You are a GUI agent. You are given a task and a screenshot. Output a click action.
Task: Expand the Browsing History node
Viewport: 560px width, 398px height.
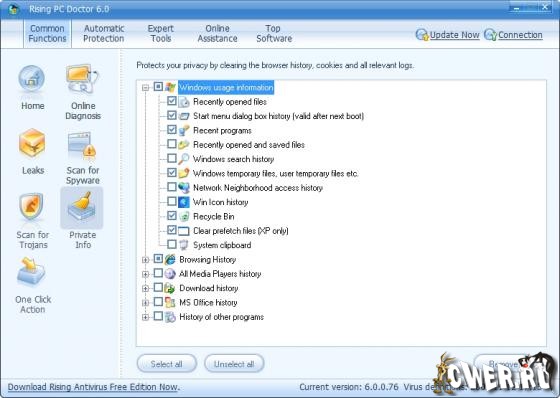[x=145, y=260]
